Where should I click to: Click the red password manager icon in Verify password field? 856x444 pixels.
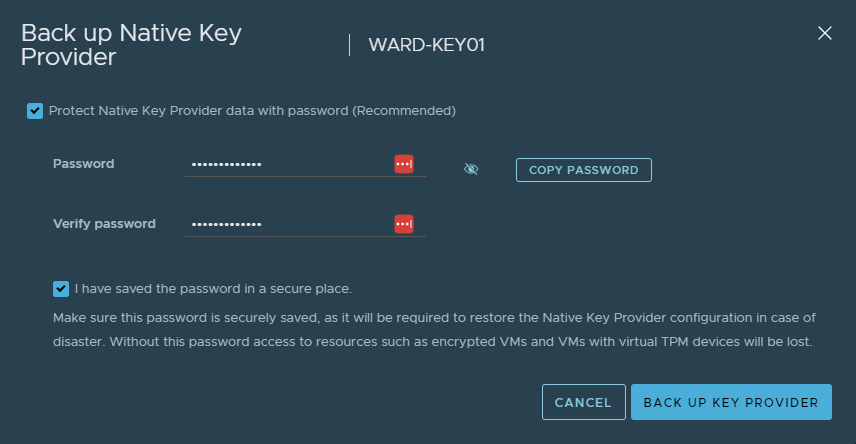404,224
